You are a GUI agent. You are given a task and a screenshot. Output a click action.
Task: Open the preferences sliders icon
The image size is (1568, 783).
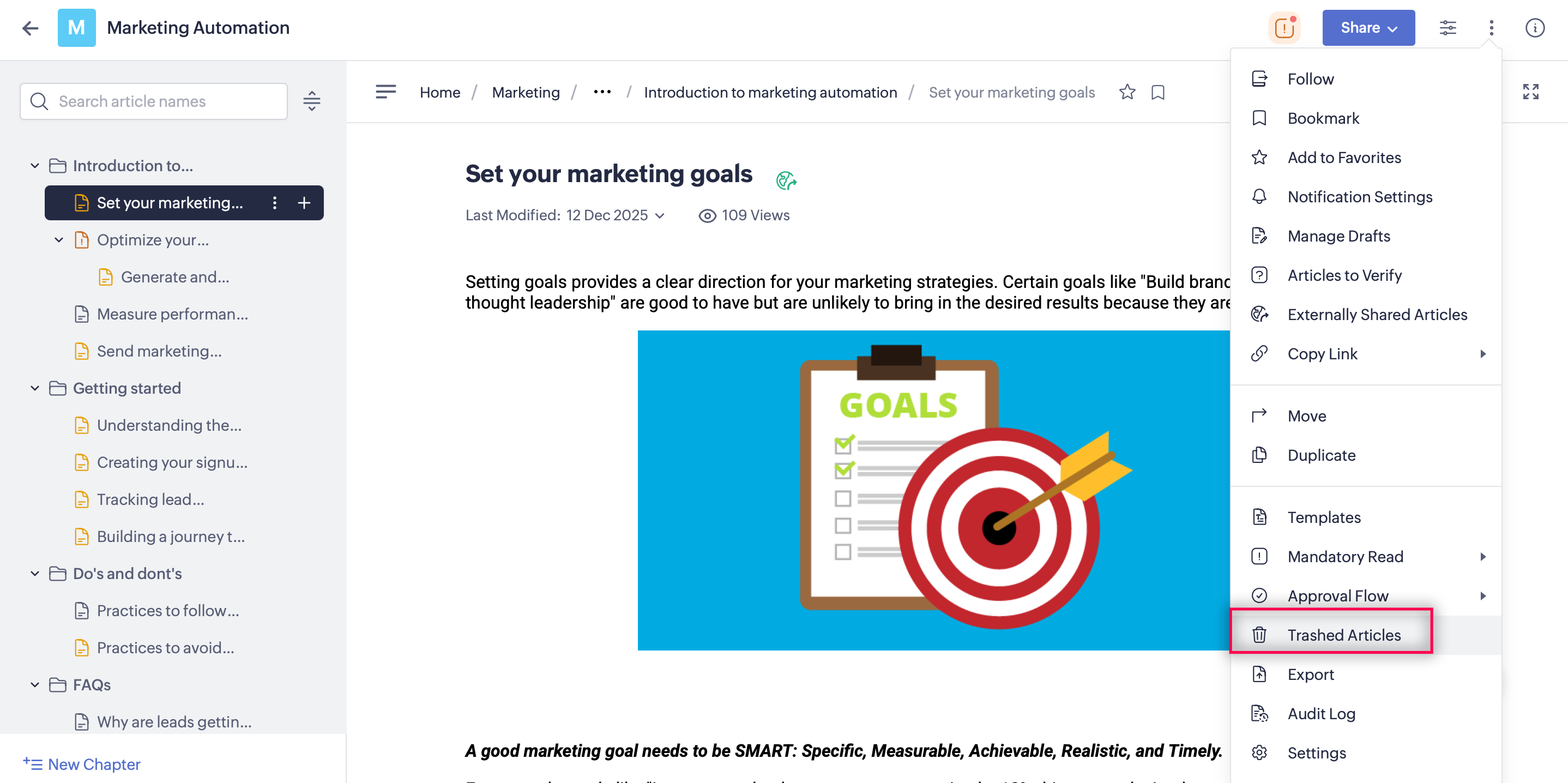coord(1448,27)
